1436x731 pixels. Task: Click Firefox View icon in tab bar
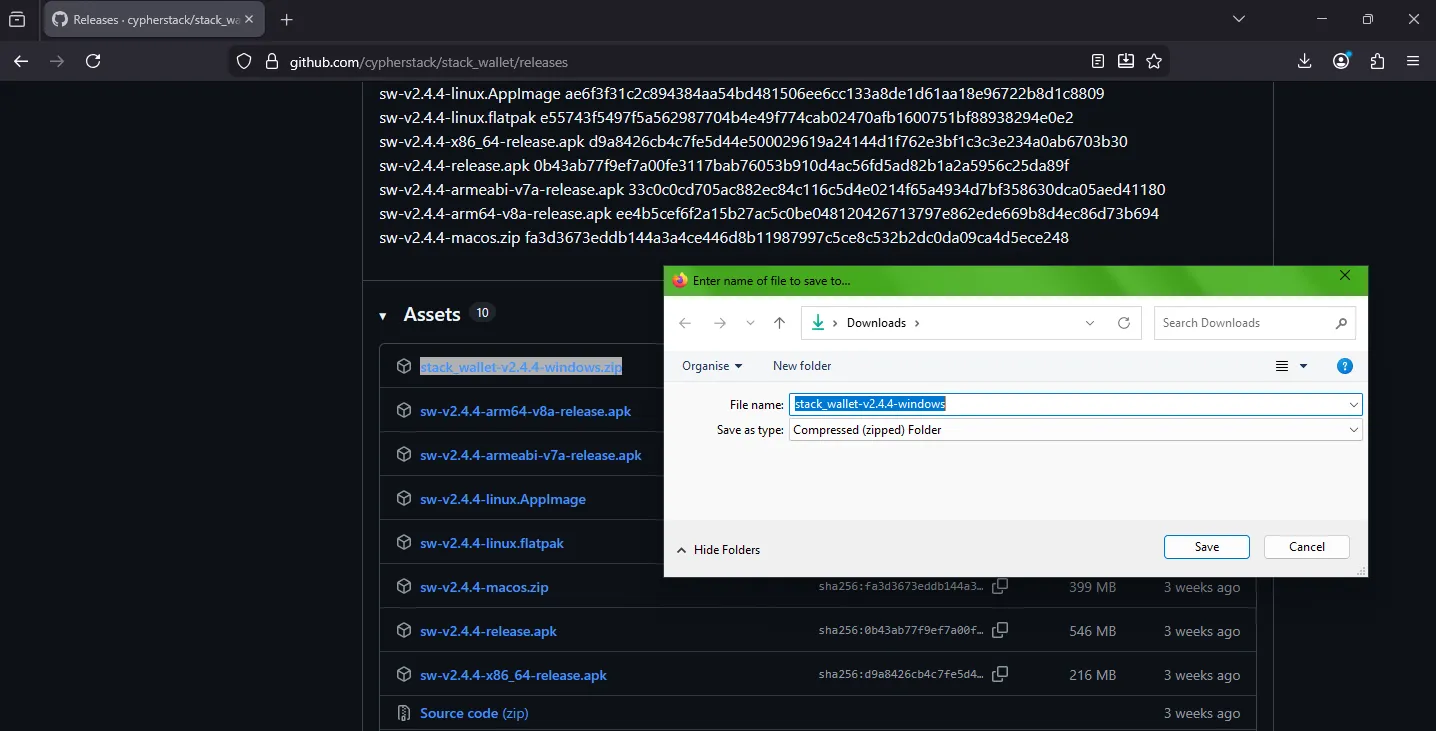[x=17, y=19]
